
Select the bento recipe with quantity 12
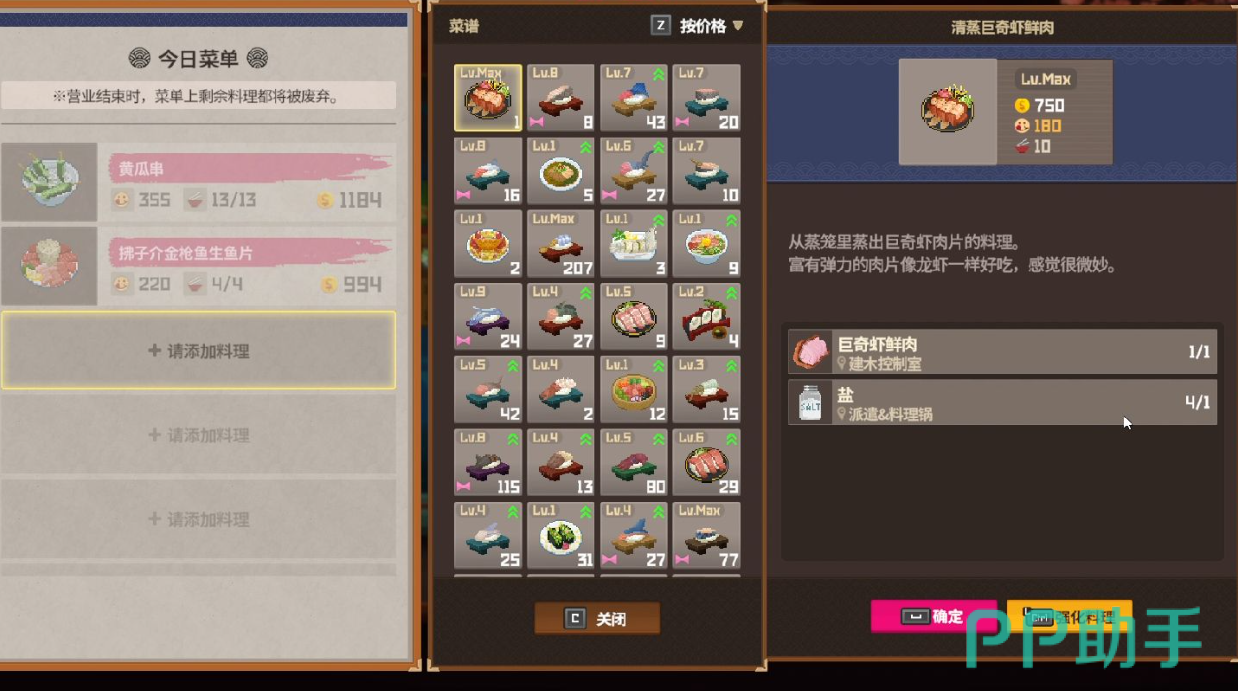[x=634, y=390]
